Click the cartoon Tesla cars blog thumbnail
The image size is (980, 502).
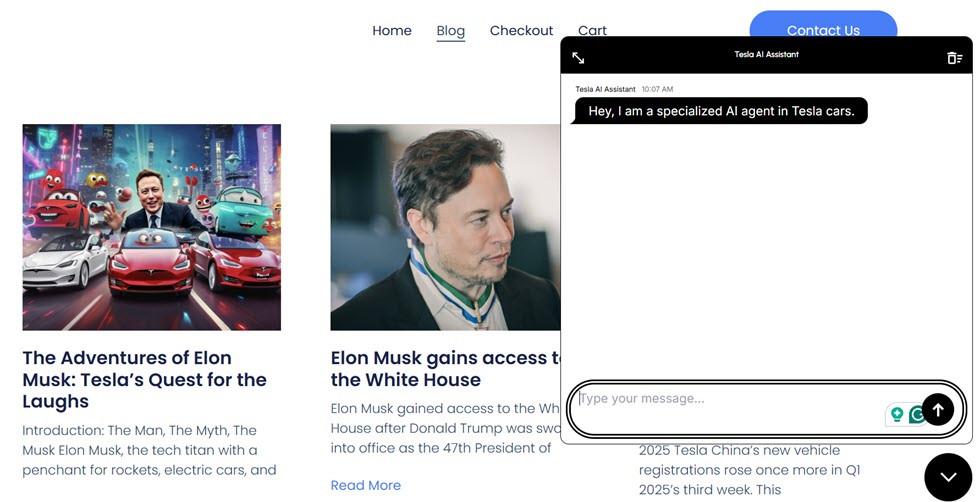152,227
